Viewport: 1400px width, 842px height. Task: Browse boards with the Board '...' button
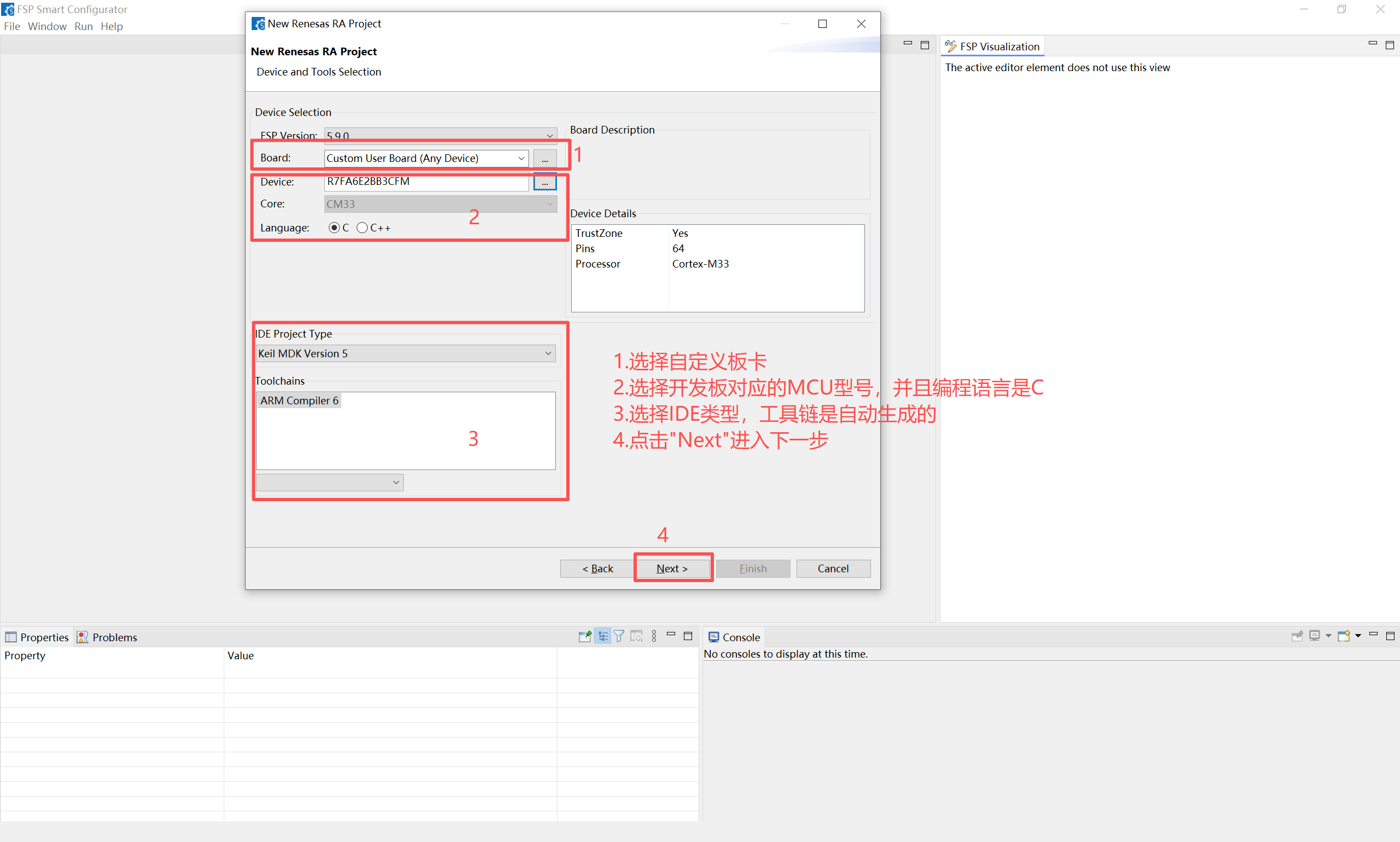click(544, 158)
